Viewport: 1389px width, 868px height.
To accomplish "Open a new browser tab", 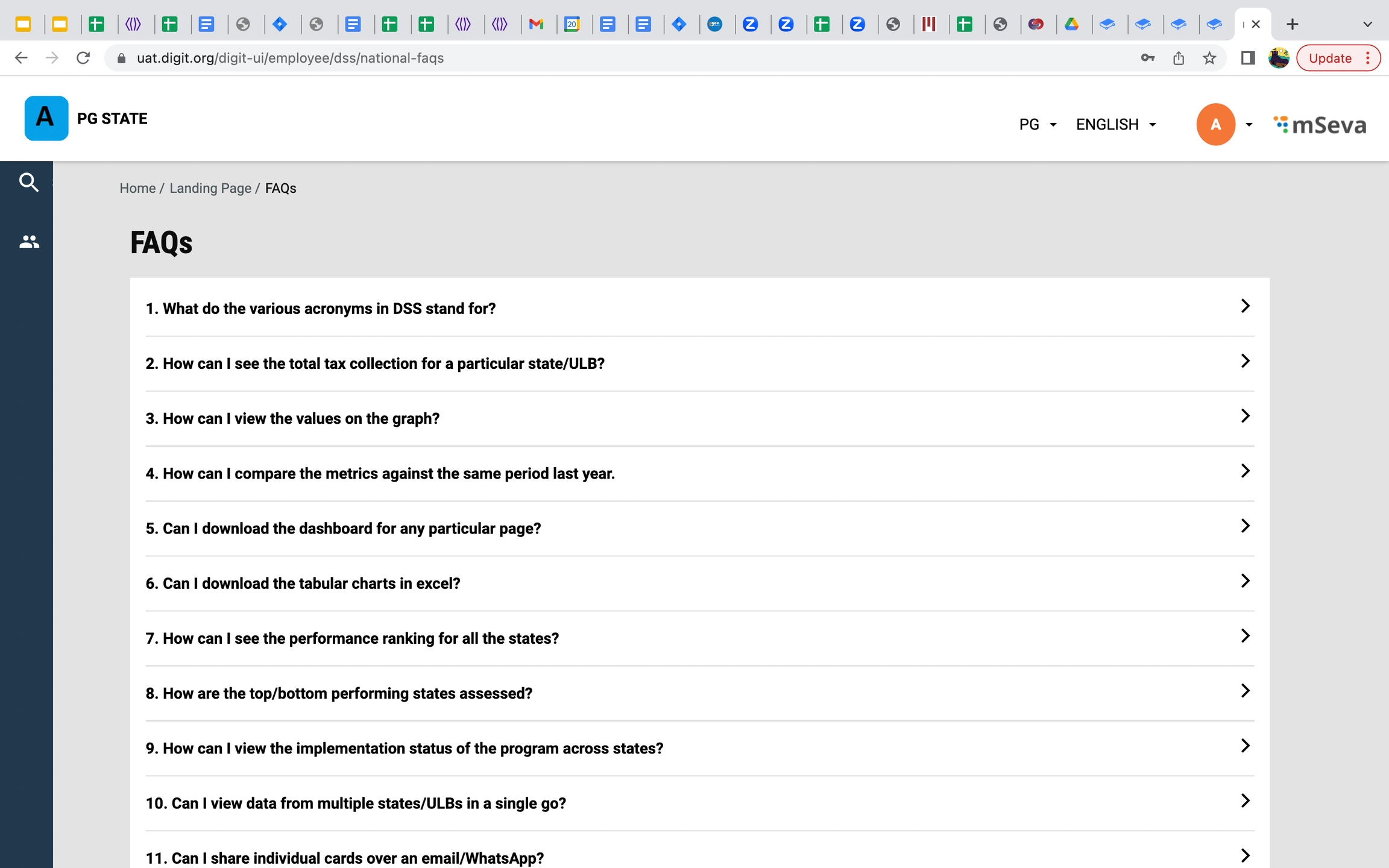I will pos(1292,24).
